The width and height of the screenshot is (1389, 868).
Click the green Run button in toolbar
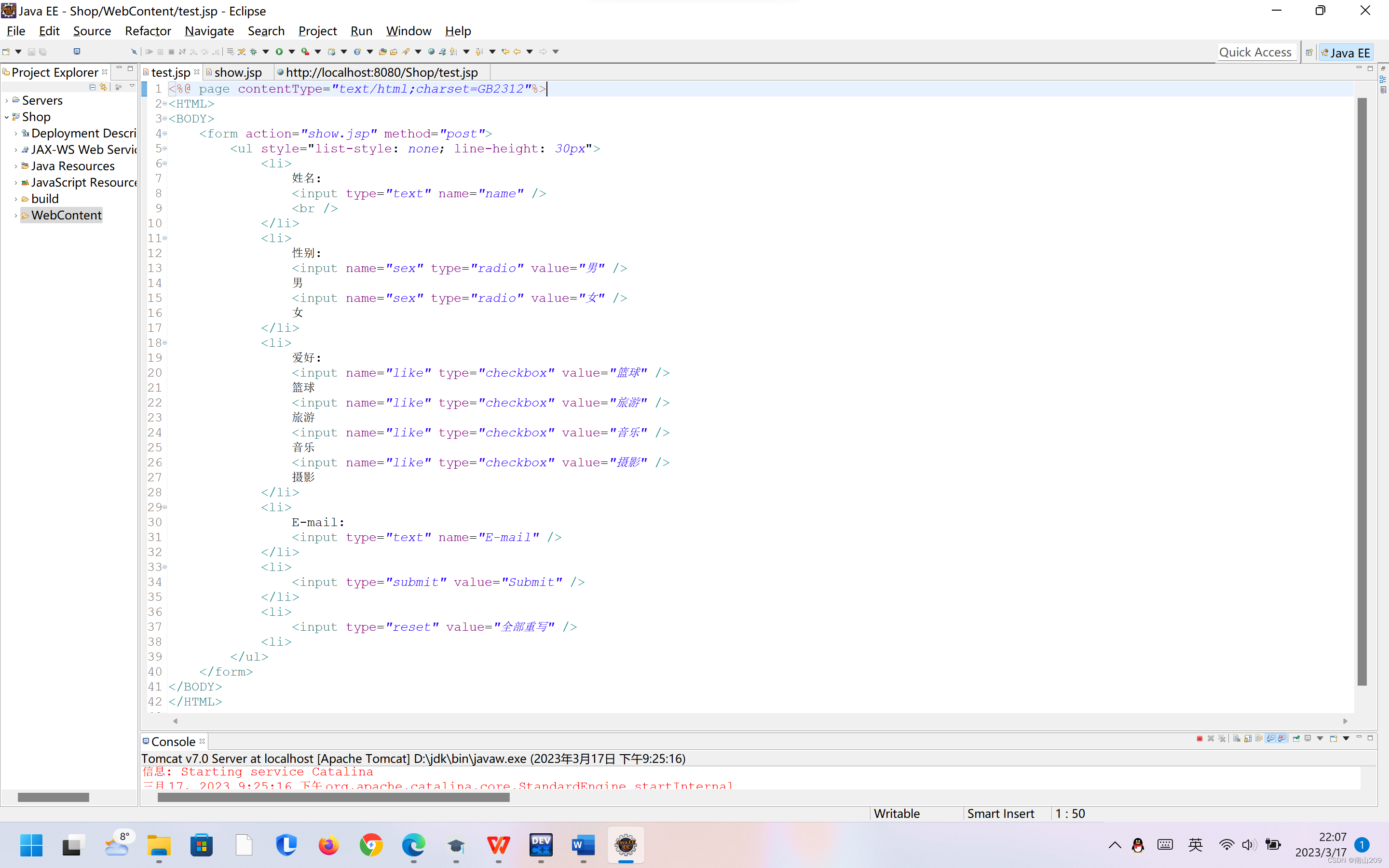pos(280,52)
